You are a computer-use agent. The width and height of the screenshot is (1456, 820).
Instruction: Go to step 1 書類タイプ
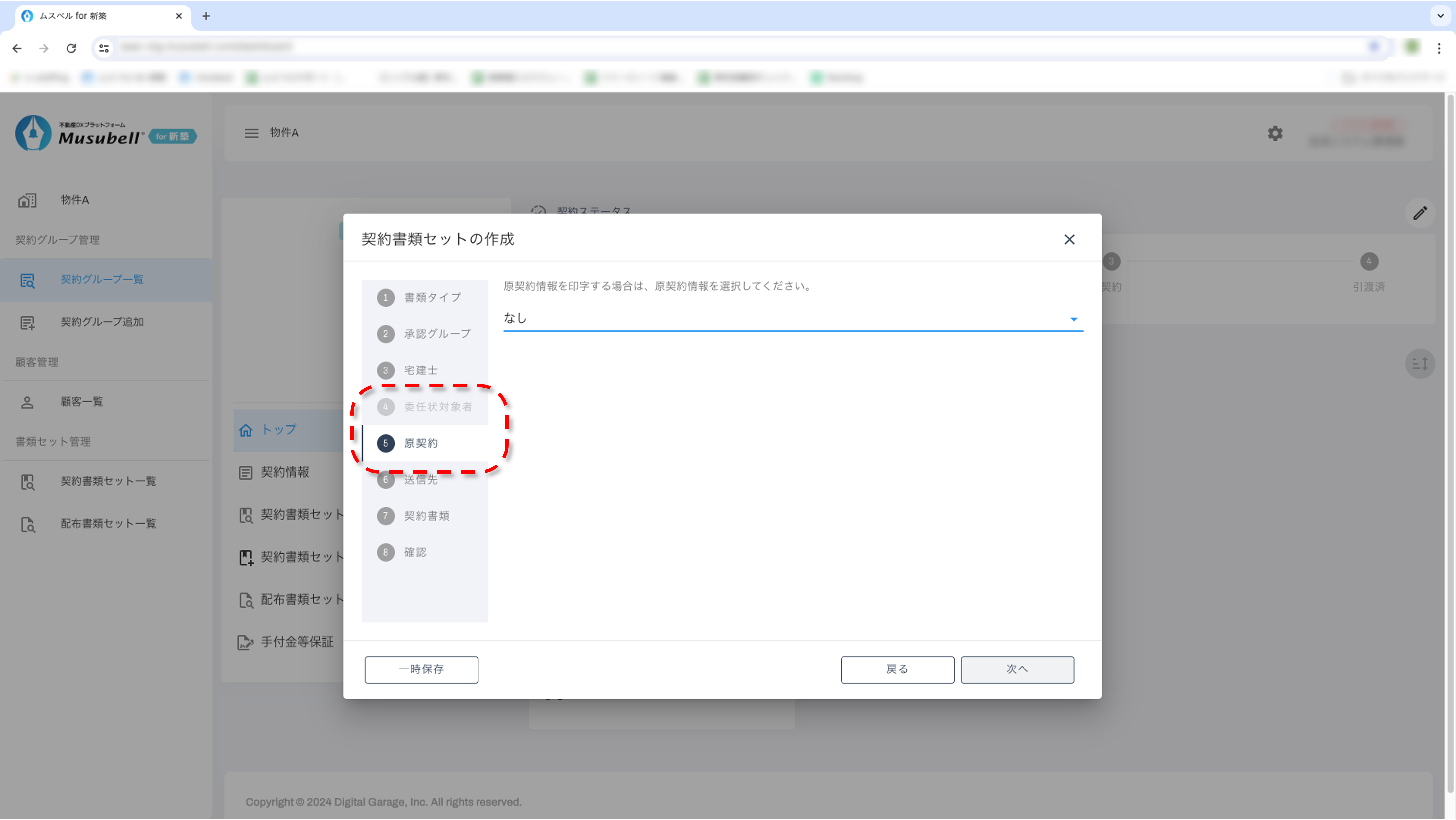(432, 298)
